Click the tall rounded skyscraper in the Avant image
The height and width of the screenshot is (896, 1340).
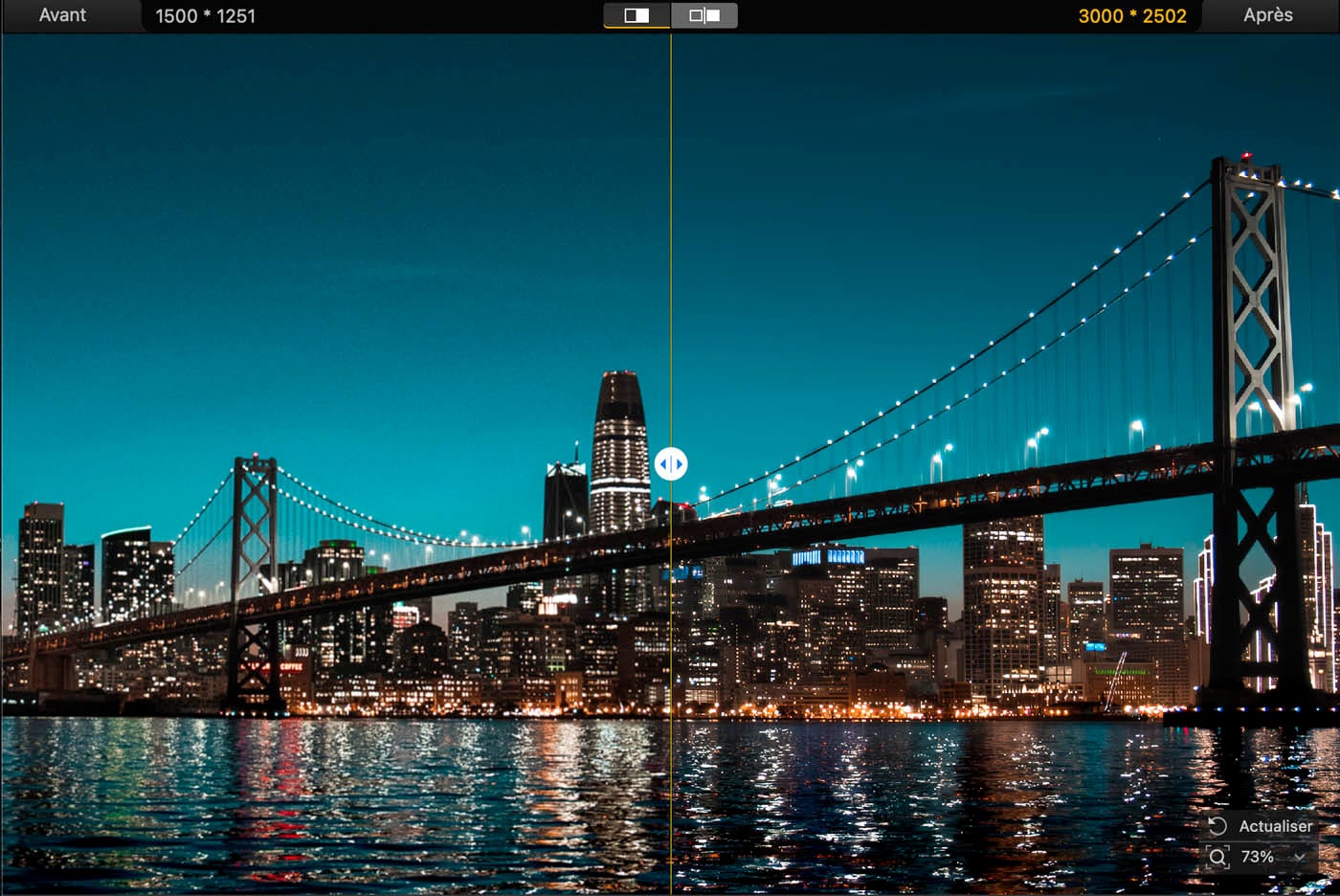click(619, 450)
